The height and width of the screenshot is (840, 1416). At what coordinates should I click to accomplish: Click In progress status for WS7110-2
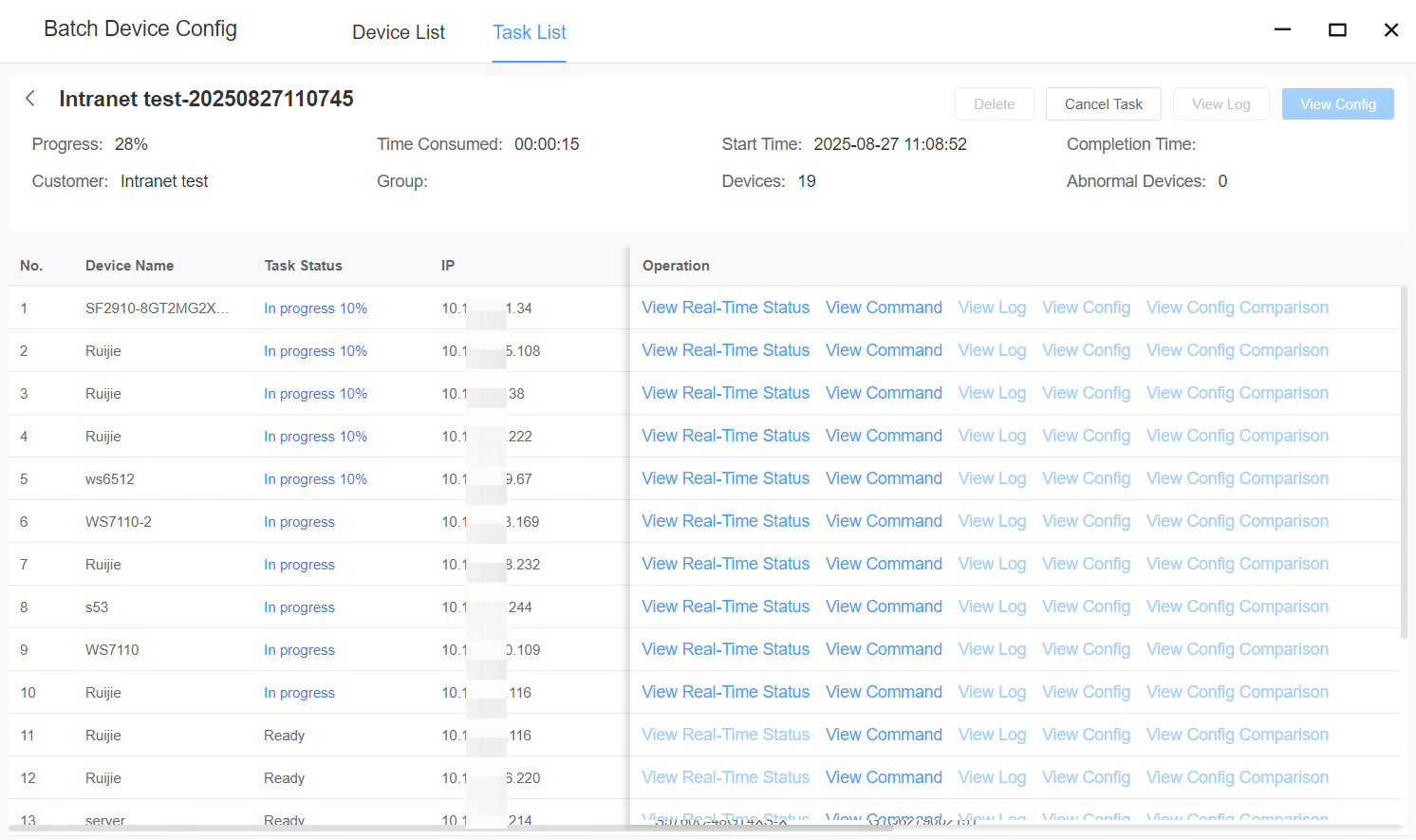[x=299, y=522]
